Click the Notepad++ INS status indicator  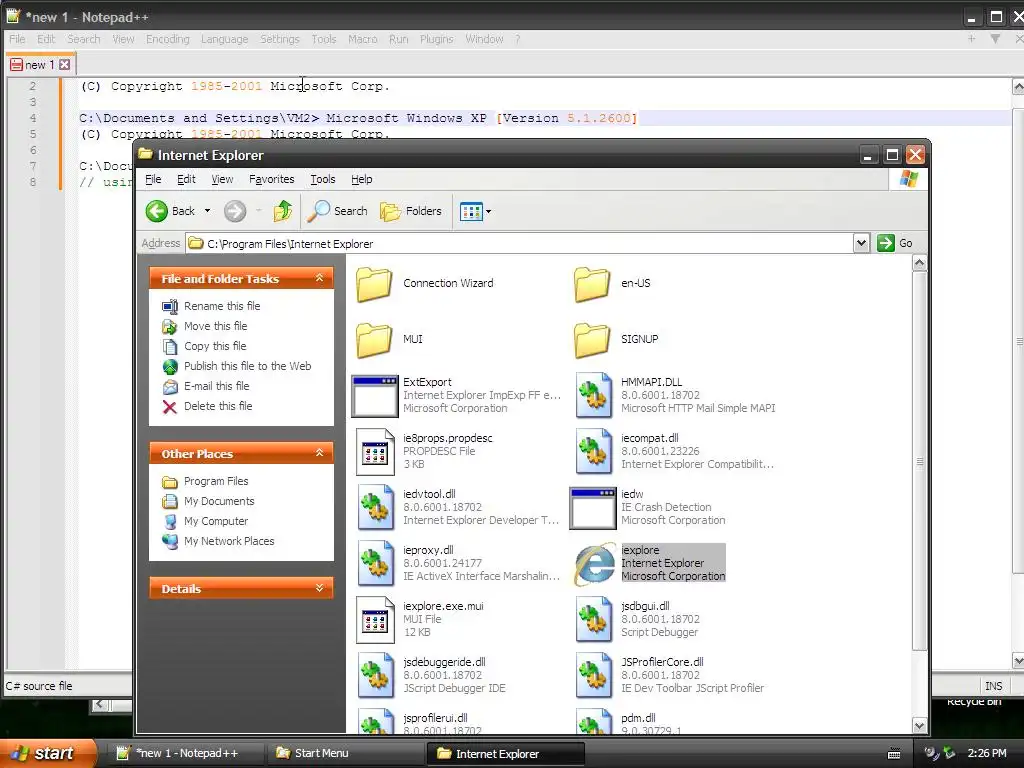click(x=993, y=686)
